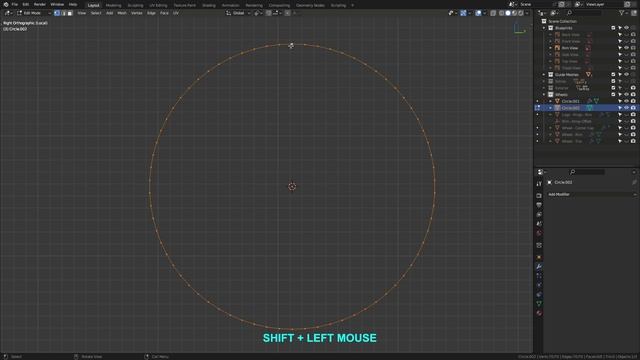
Task: Switch to the UV Editing workspace tab
Action: 158,5
